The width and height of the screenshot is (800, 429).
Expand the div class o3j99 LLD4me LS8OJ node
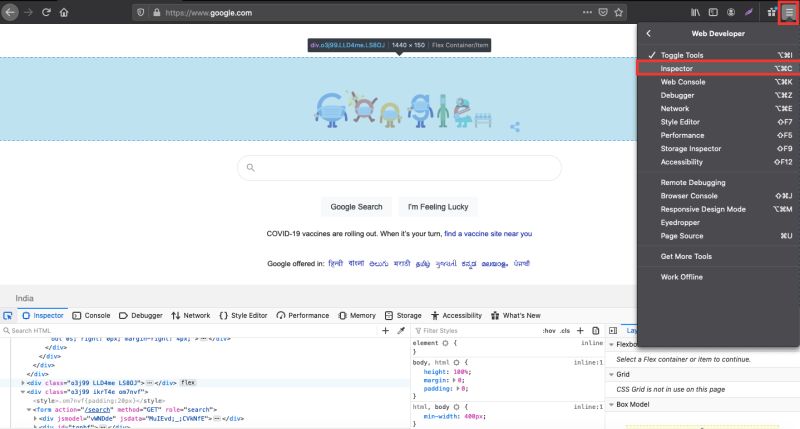point(23,383)
